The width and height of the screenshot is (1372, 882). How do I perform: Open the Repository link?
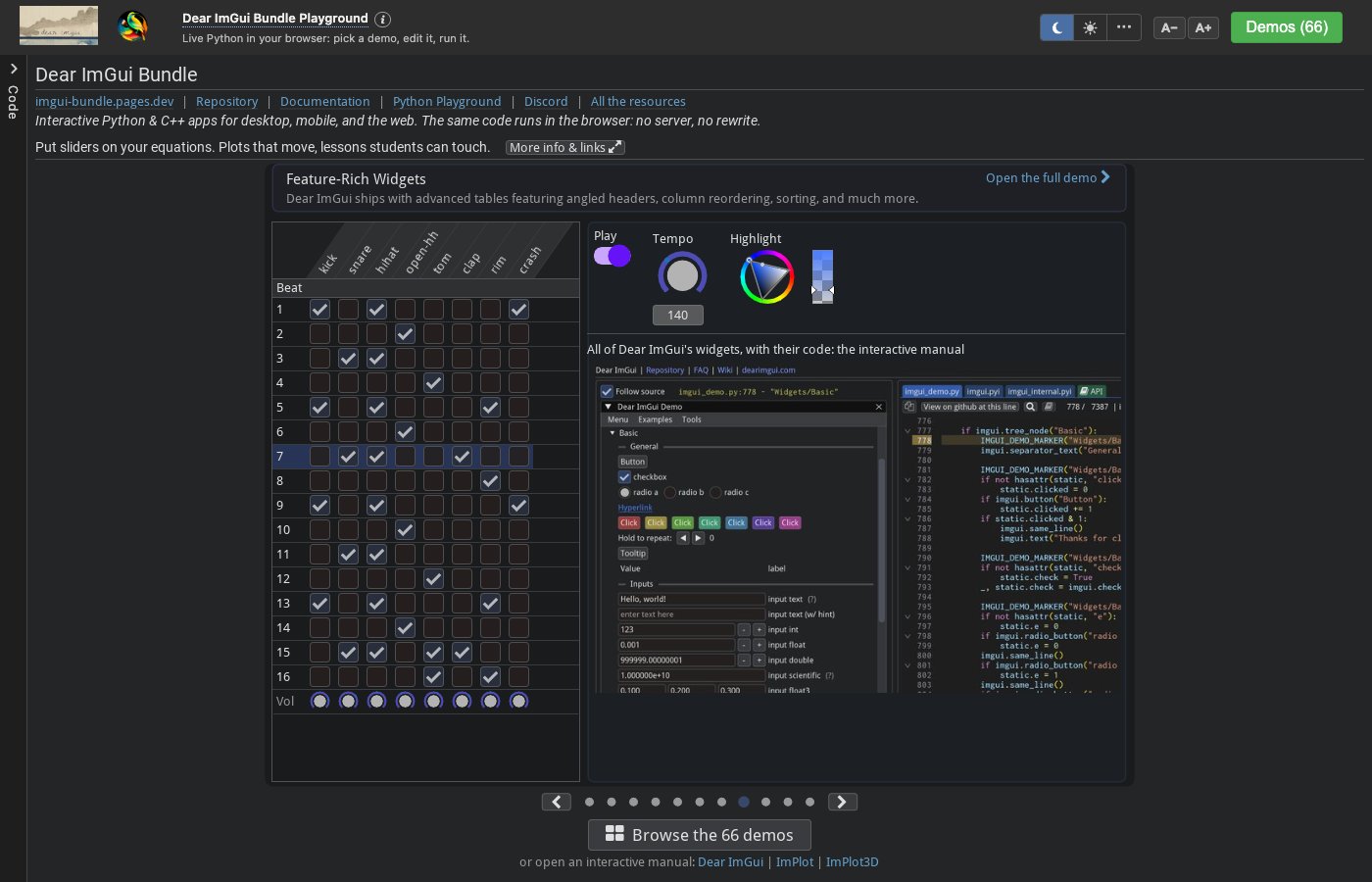click(226, 102)
